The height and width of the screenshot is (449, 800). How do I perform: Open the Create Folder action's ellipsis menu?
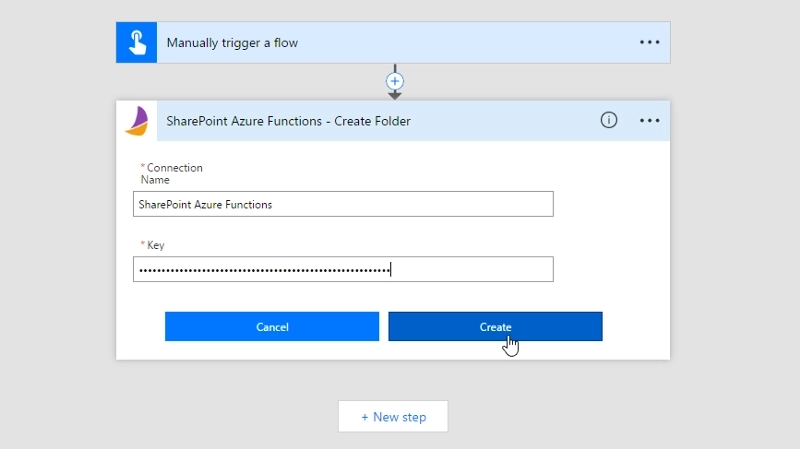tap(649, 121)
